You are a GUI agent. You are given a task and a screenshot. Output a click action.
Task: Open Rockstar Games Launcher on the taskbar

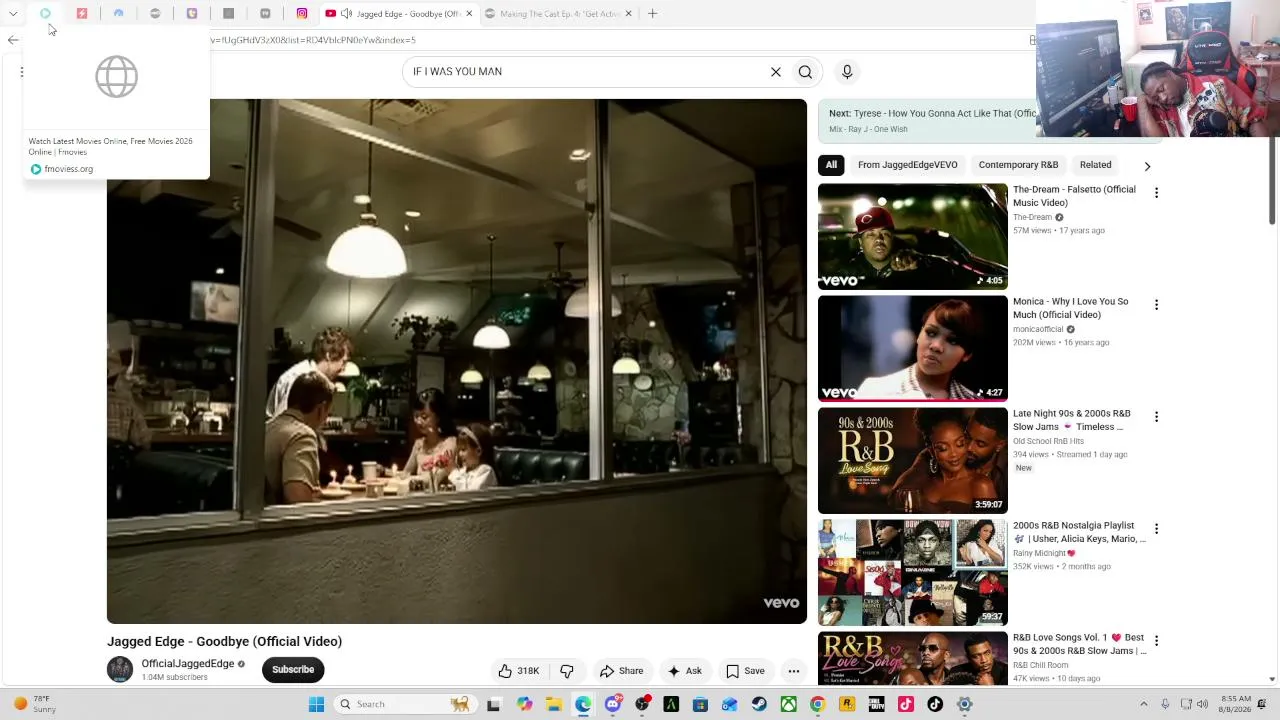(x=847, y=704)
